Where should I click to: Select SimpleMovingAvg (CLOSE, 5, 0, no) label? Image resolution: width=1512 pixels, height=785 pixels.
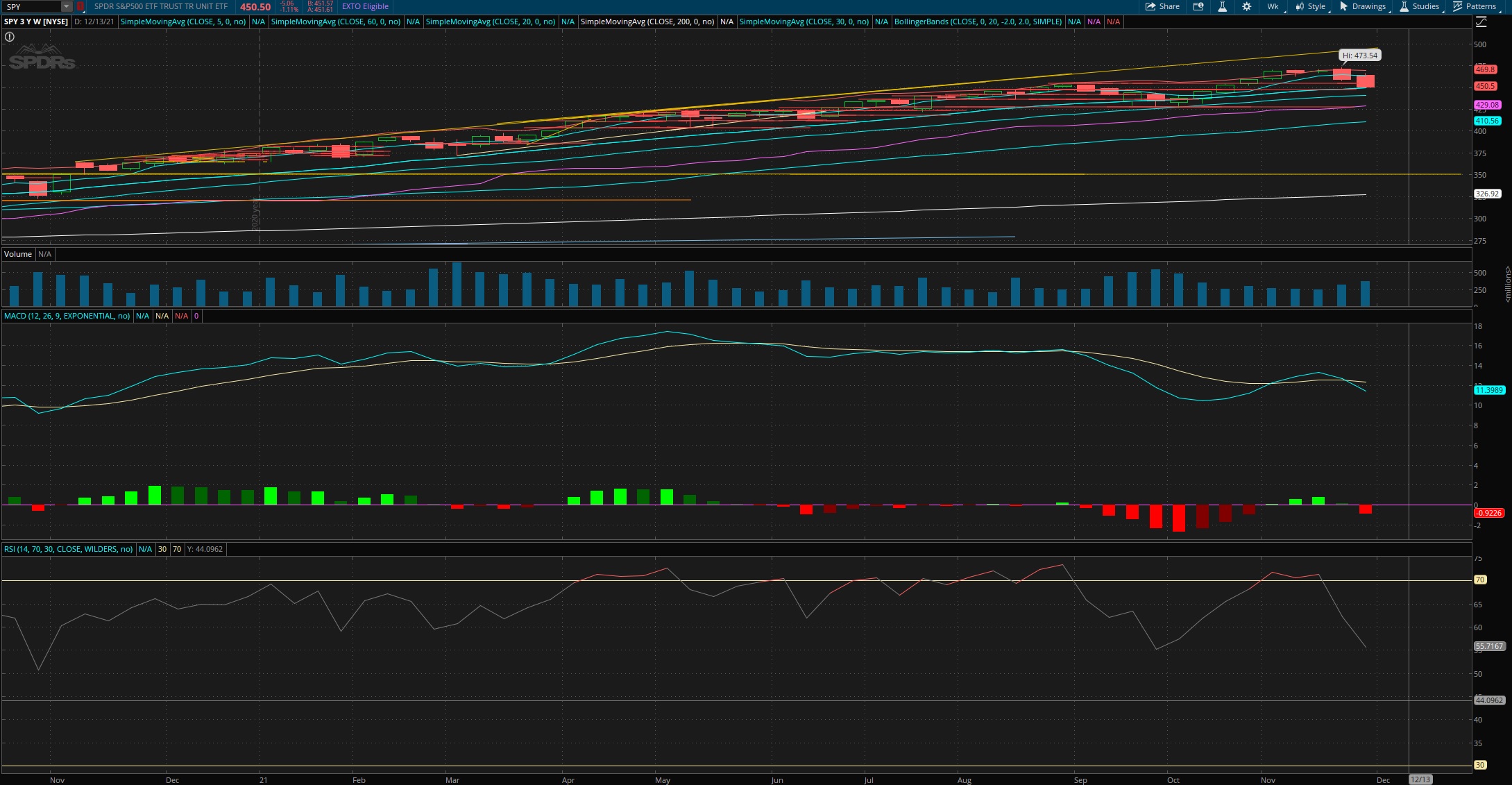(x=183, y=22)
